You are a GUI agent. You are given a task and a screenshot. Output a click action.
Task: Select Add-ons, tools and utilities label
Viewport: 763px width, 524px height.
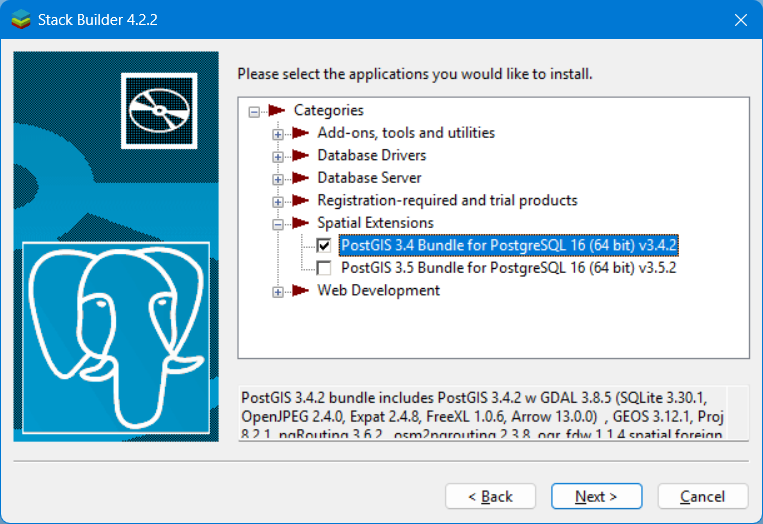(406, 132)
